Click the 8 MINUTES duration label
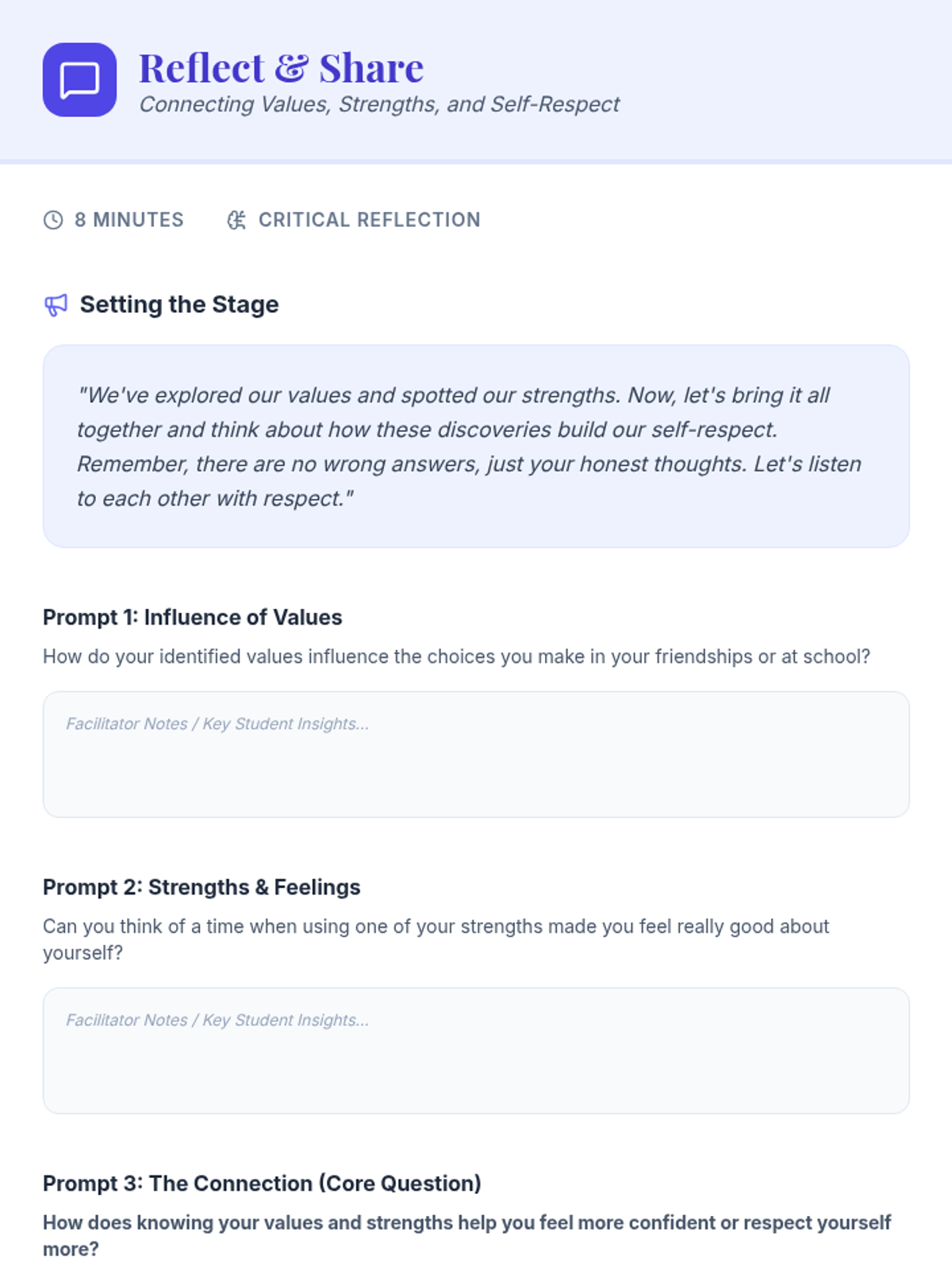The width and height of the screenshot is (952, 1270). coord(129,220)
